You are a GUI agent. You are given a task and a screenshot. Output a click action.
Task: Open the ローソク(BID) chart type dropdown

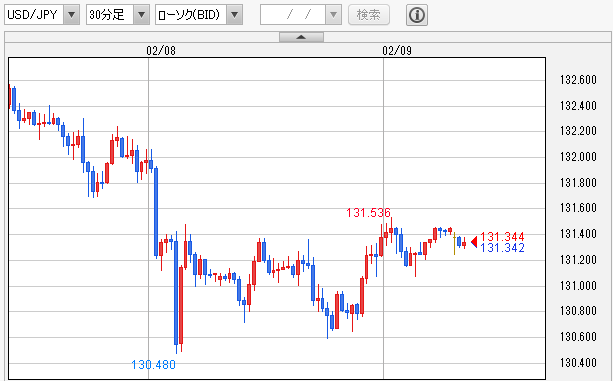(x=199, y=15)
